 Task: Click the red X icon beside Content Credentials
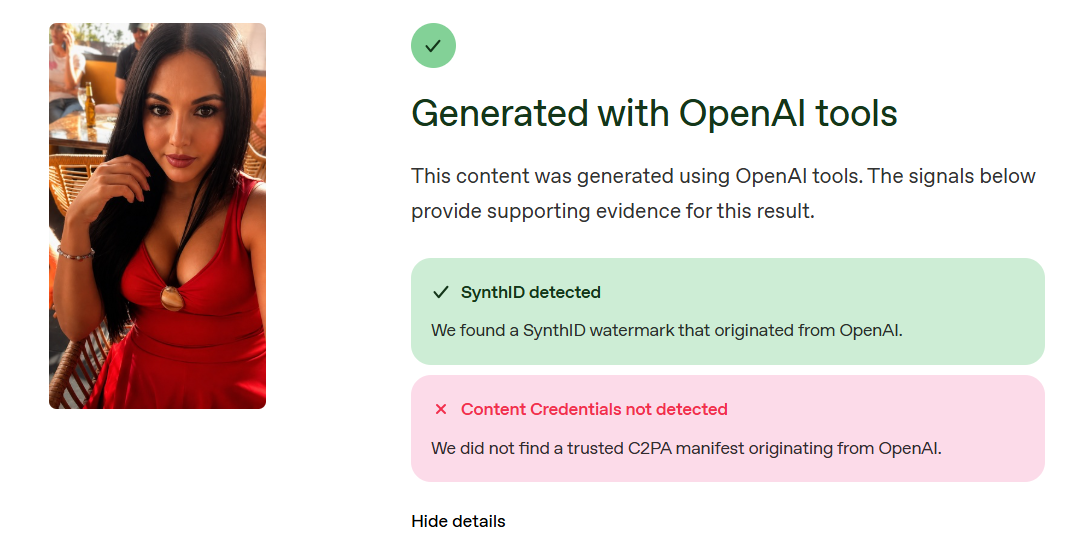point(440,409)
